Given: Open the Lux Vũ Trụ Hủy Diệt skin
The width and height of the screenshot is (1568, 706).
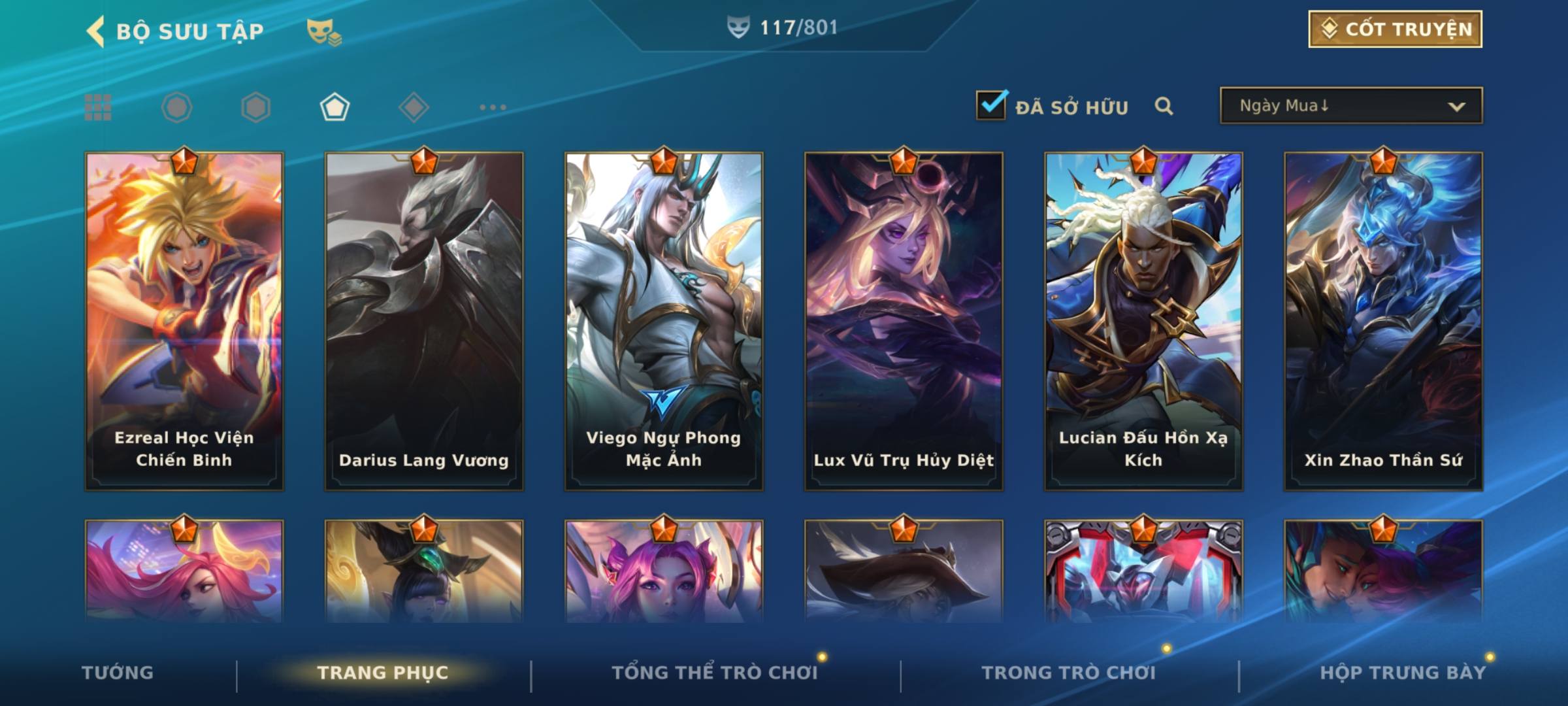Looking at the screenshot, I should [904, 321].
